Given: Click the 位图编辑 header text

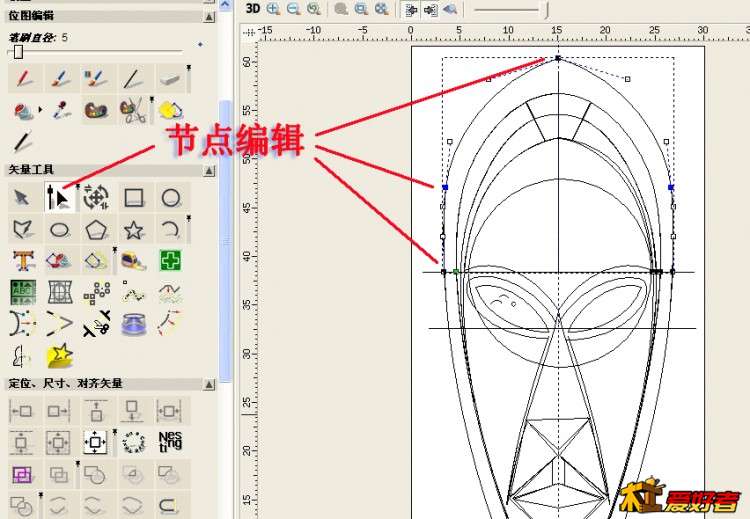Looking at the screenshot, I should click(x=31, y=16).
